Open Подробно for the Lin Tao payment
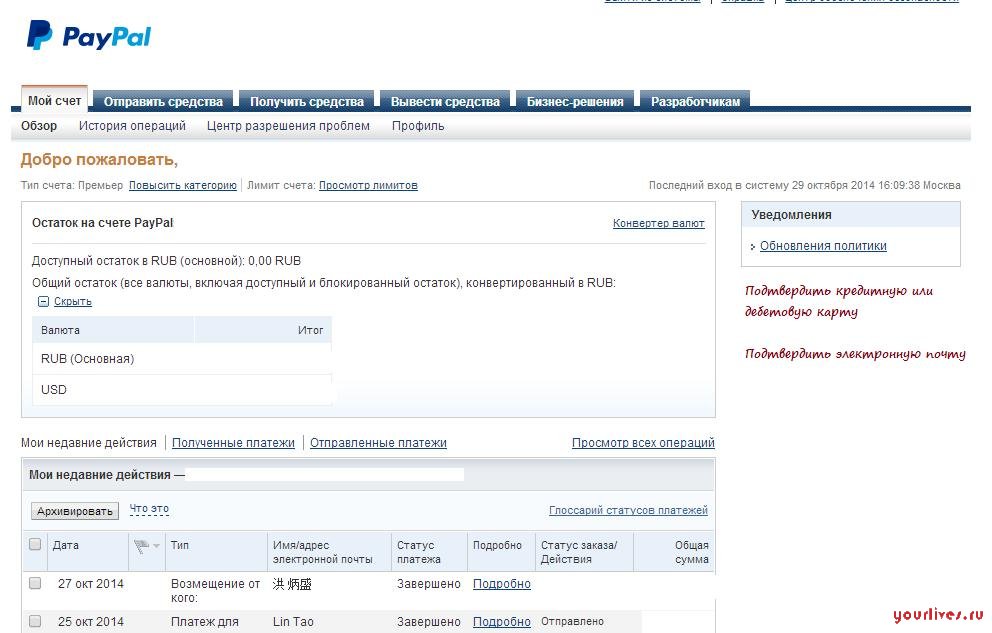992x633 pixels. click(502, 622)
